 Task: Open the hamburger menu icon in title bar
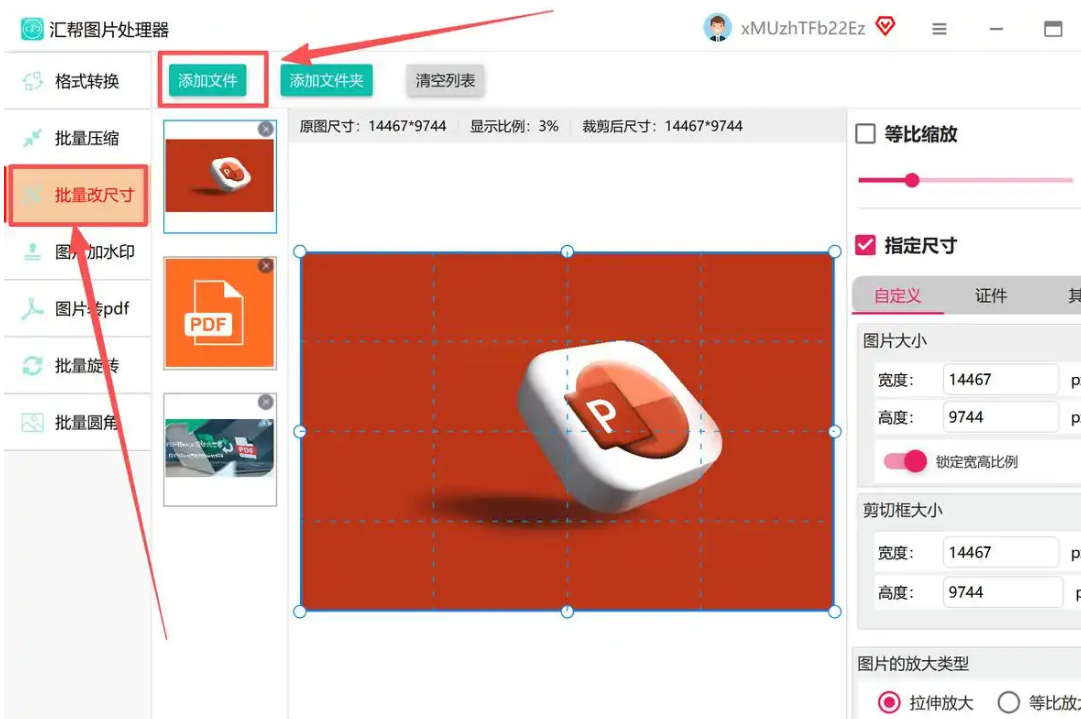[939, 29]
